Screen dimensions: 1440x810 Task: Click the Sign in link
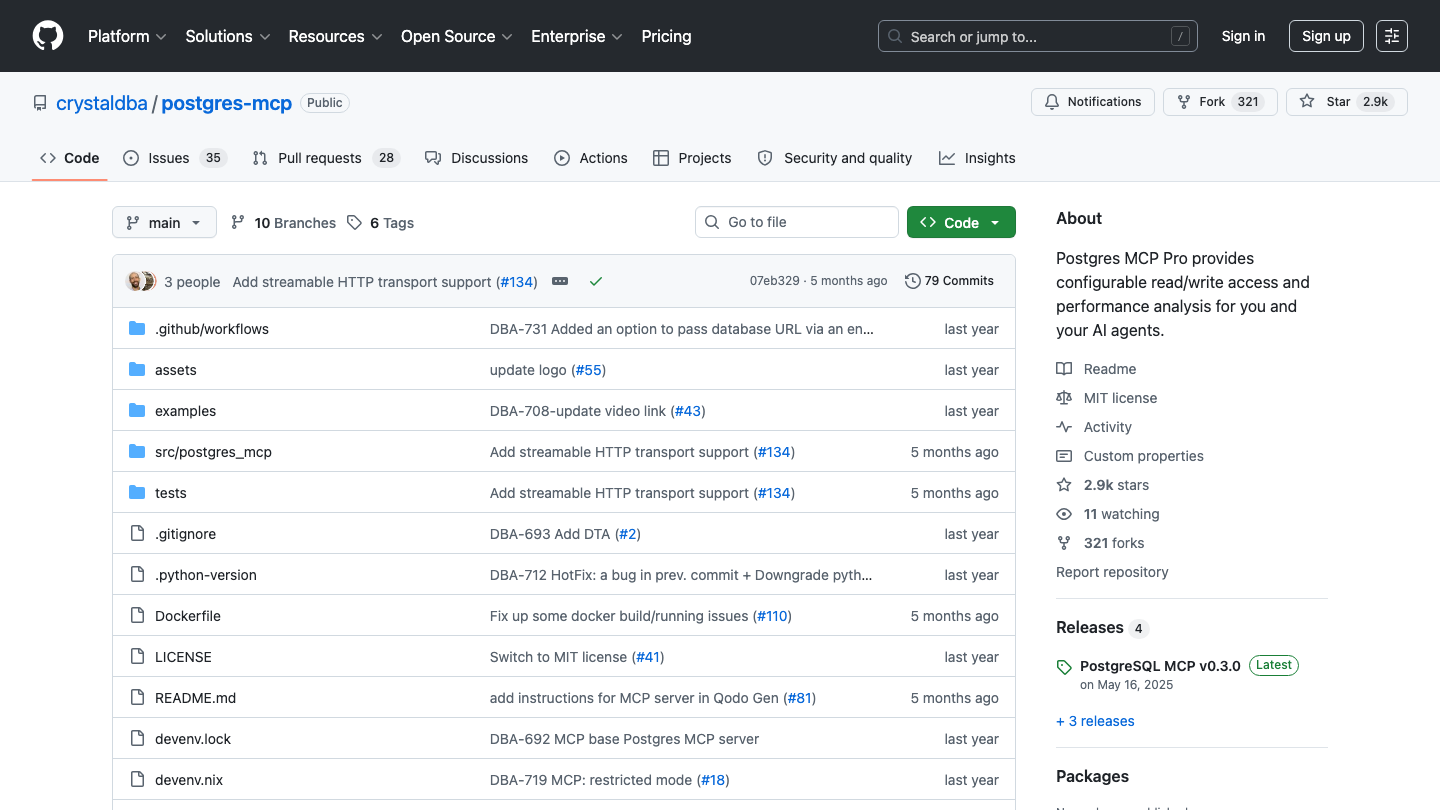point(1243,36)
